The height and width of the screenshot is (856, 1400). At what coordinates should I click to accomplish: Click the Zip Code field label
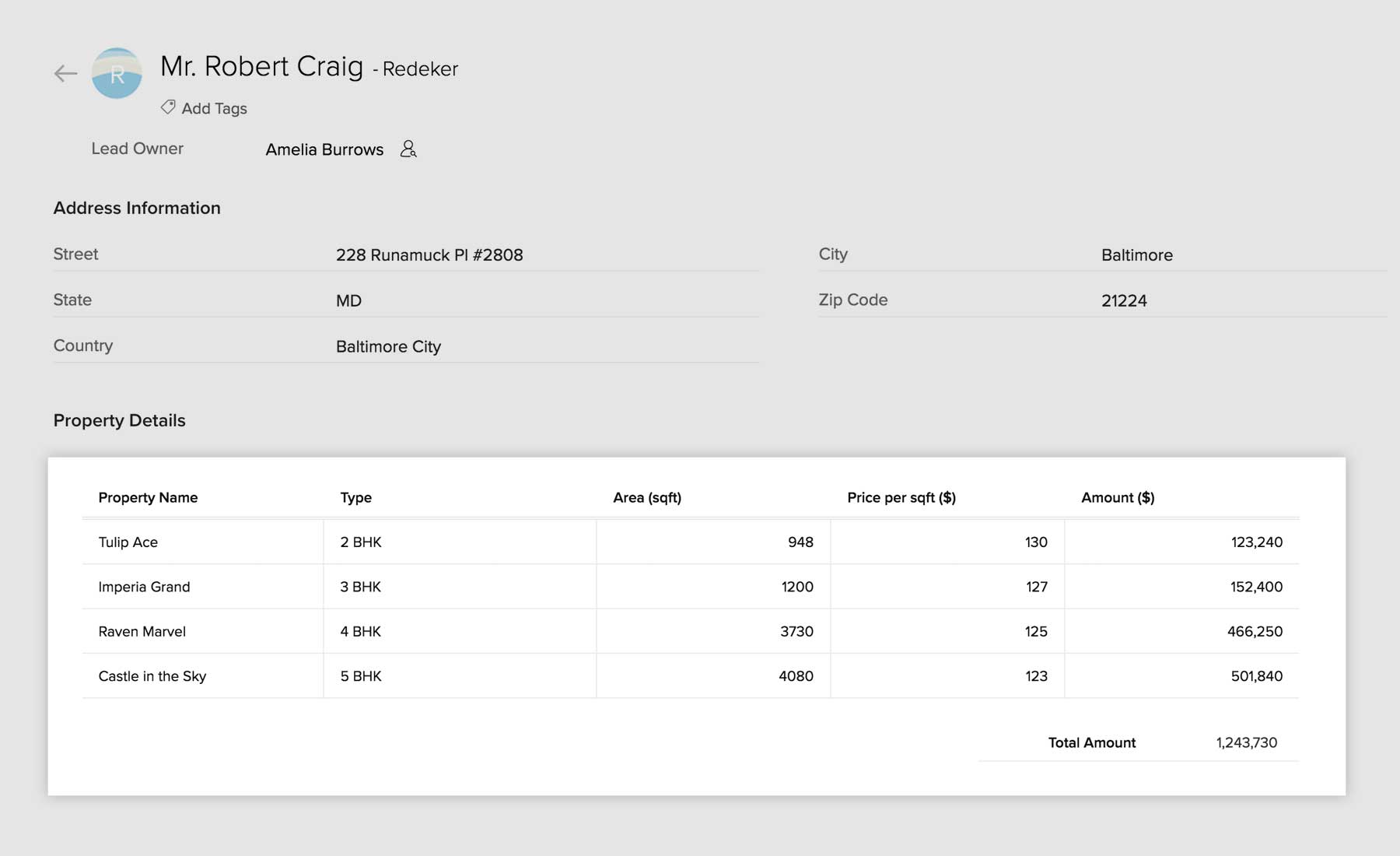[852, 300]
